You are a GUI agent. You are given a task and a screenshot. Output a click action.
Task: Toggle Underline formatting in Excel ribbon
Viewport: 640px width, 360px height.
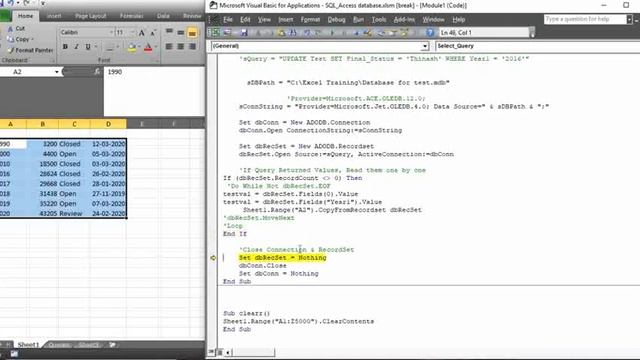pos(88,47)
